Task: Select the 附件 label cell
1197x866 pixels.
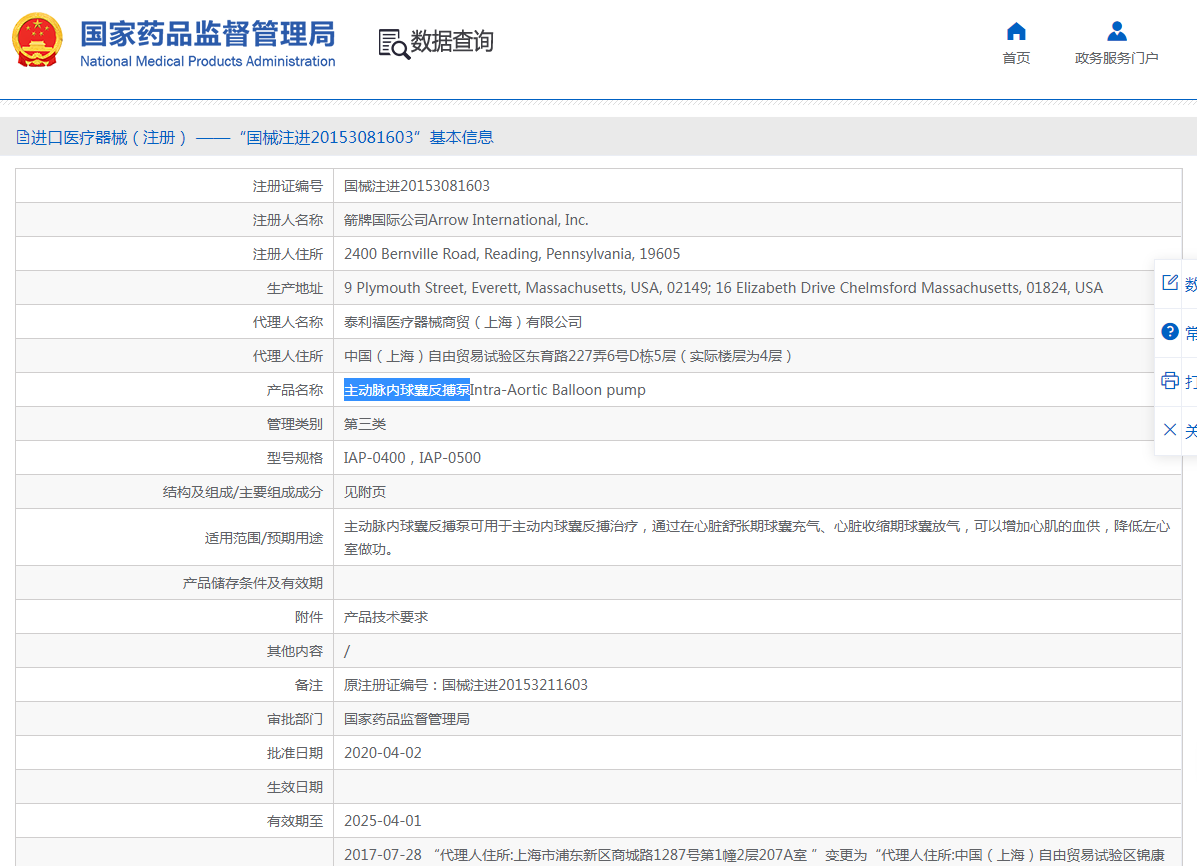Action: [x=175, y=617]
